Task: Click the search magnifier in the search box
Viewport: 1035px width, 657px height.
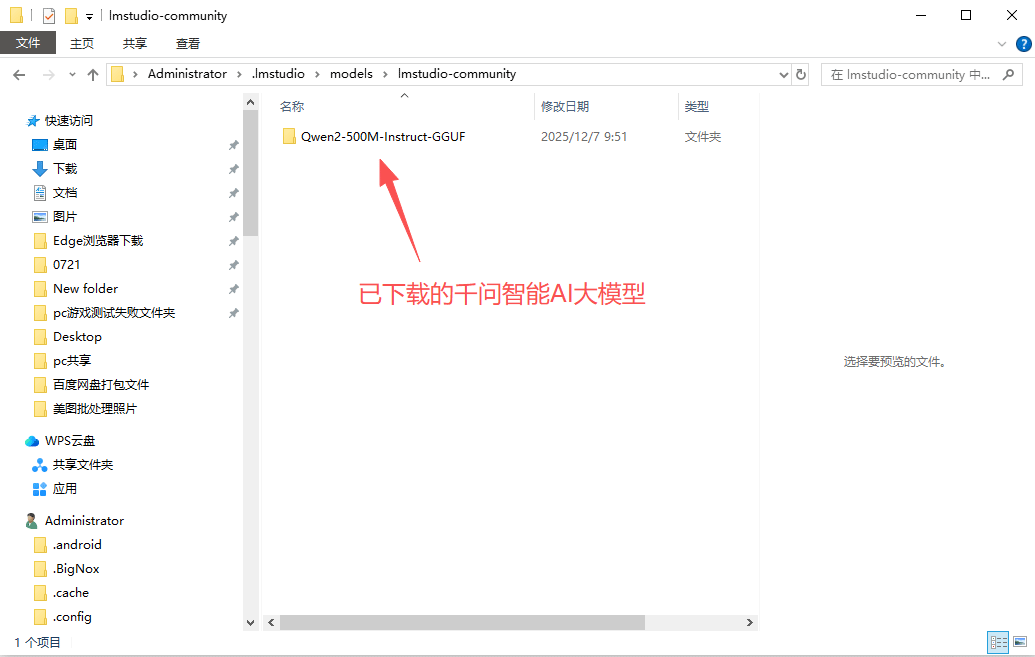Action: 1008,74
